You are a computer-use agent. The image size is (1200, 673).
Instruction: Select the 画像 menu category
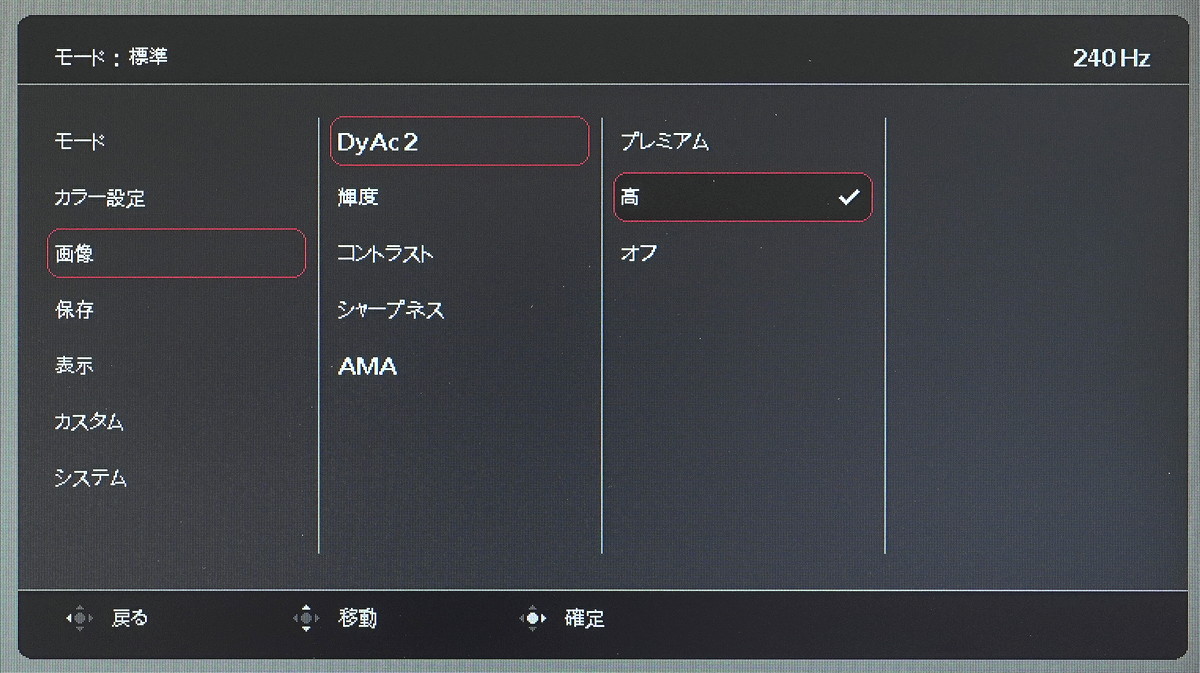coord(176,254)
